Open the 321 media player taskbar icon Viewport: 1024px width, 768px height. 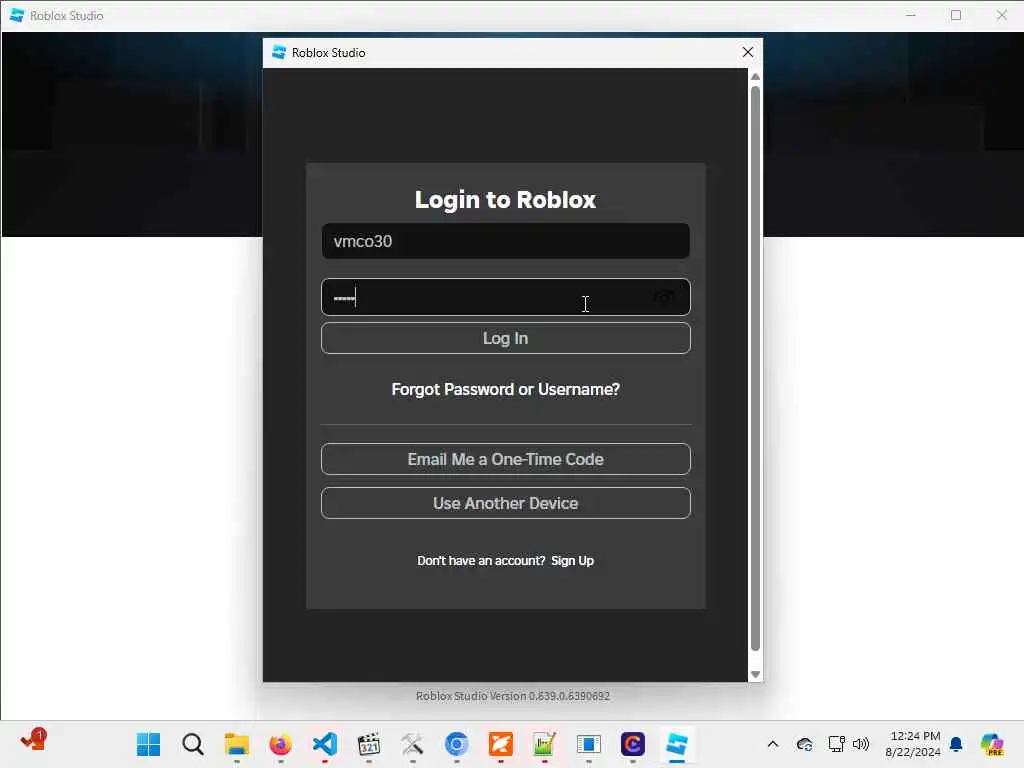pos(369,744)
